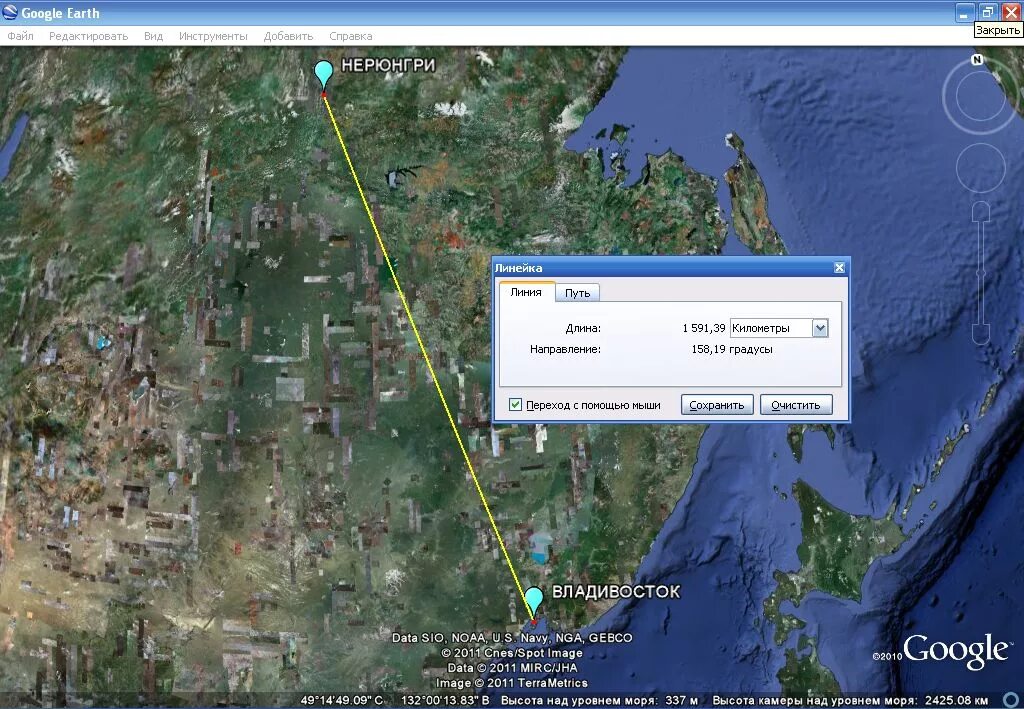Viewport: 1024px width, 709px height.
Task: Open the Инструменты menu
Action: 213,36
